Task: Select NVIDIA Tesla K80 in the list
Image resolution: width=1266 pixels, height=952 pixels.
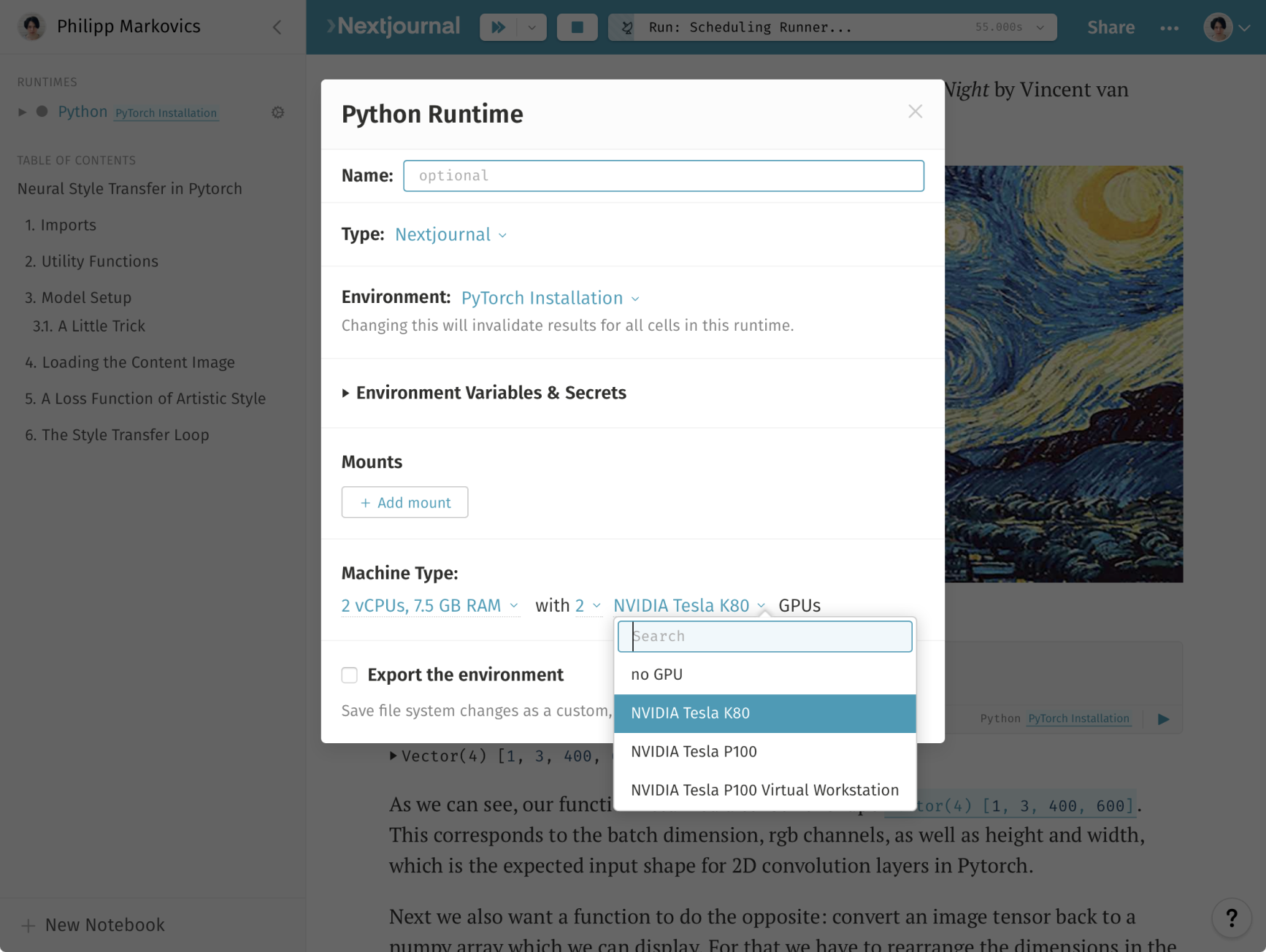Action: tap(764, 713)
